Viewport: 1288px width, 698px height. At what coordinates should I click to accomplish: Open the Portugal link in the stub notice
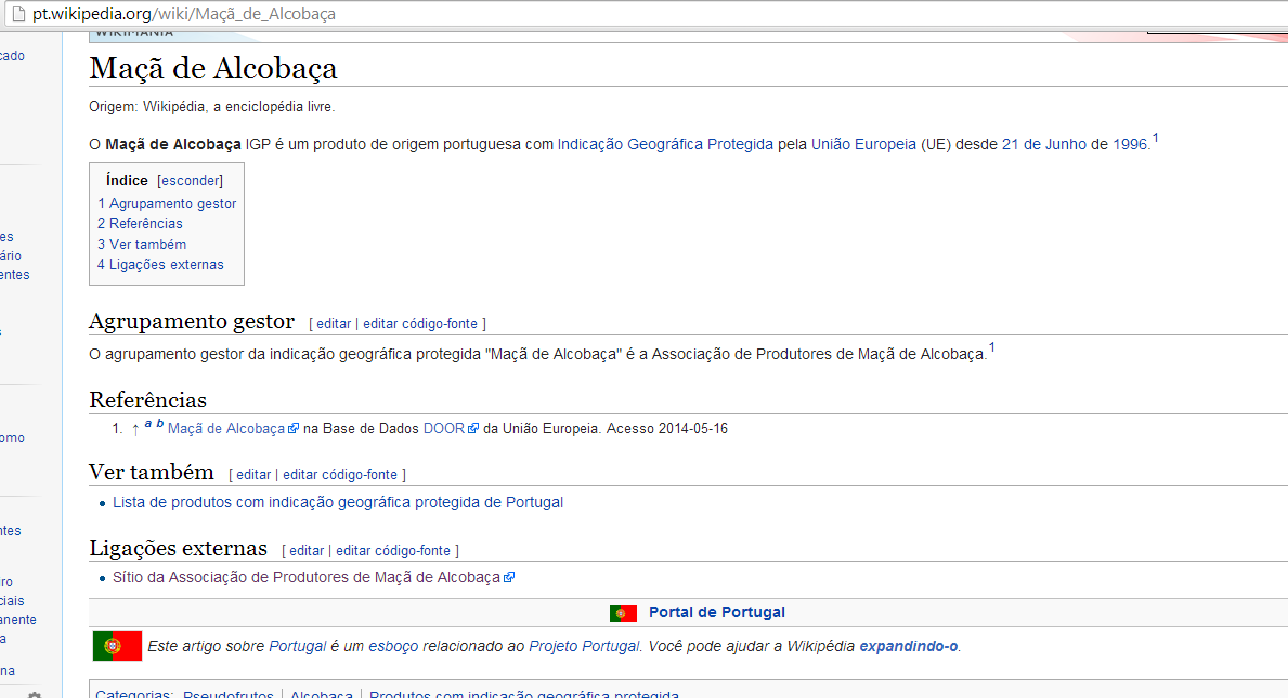[298, 646]
